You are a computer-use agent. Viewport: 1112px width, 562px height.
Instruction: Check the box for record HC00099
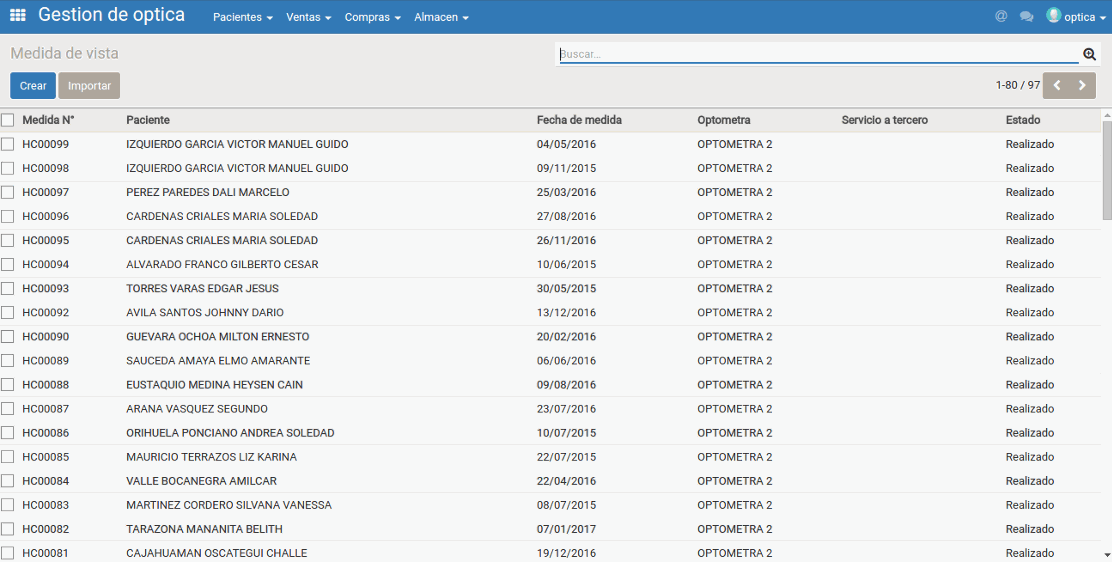click(x=8, y=144)
